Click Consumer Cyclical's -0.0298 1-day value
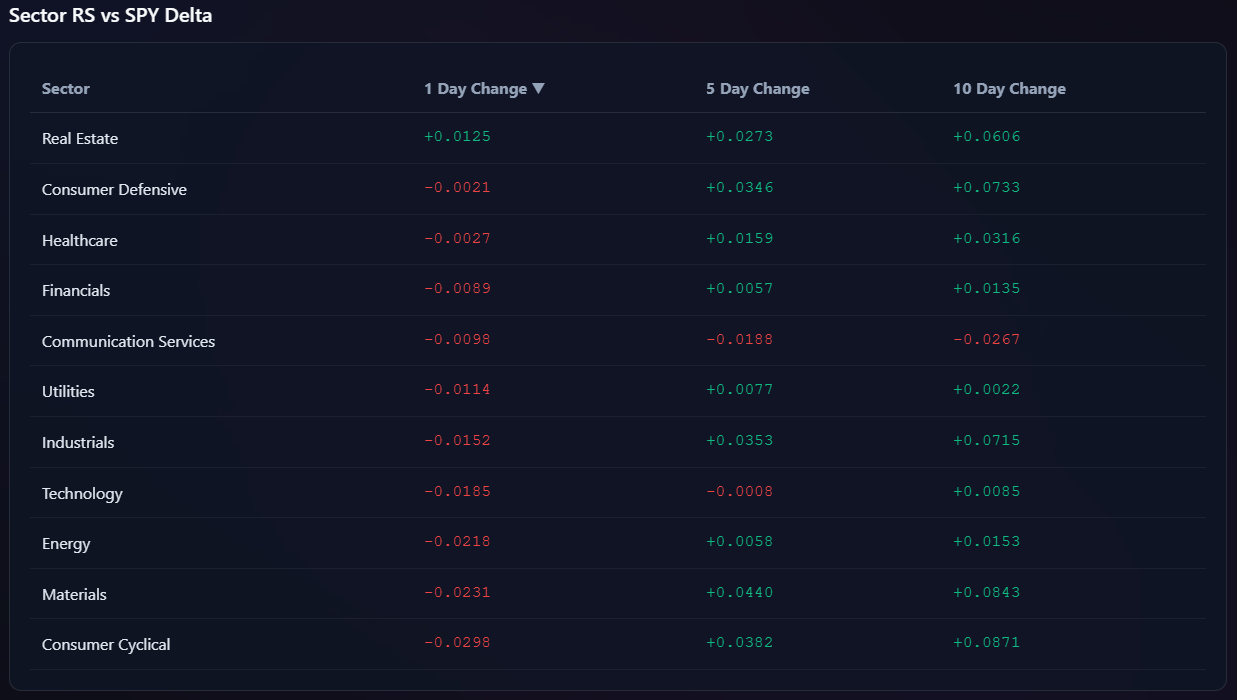1237x700 pixels. tap(457, 643)
